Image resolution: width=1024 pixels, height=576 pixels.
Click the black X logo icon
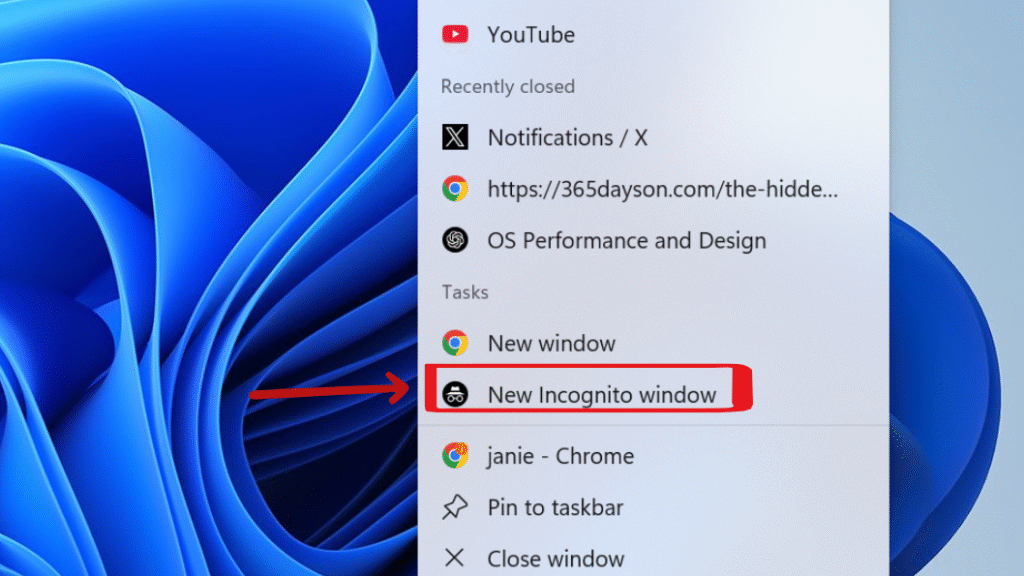(455, 137)
